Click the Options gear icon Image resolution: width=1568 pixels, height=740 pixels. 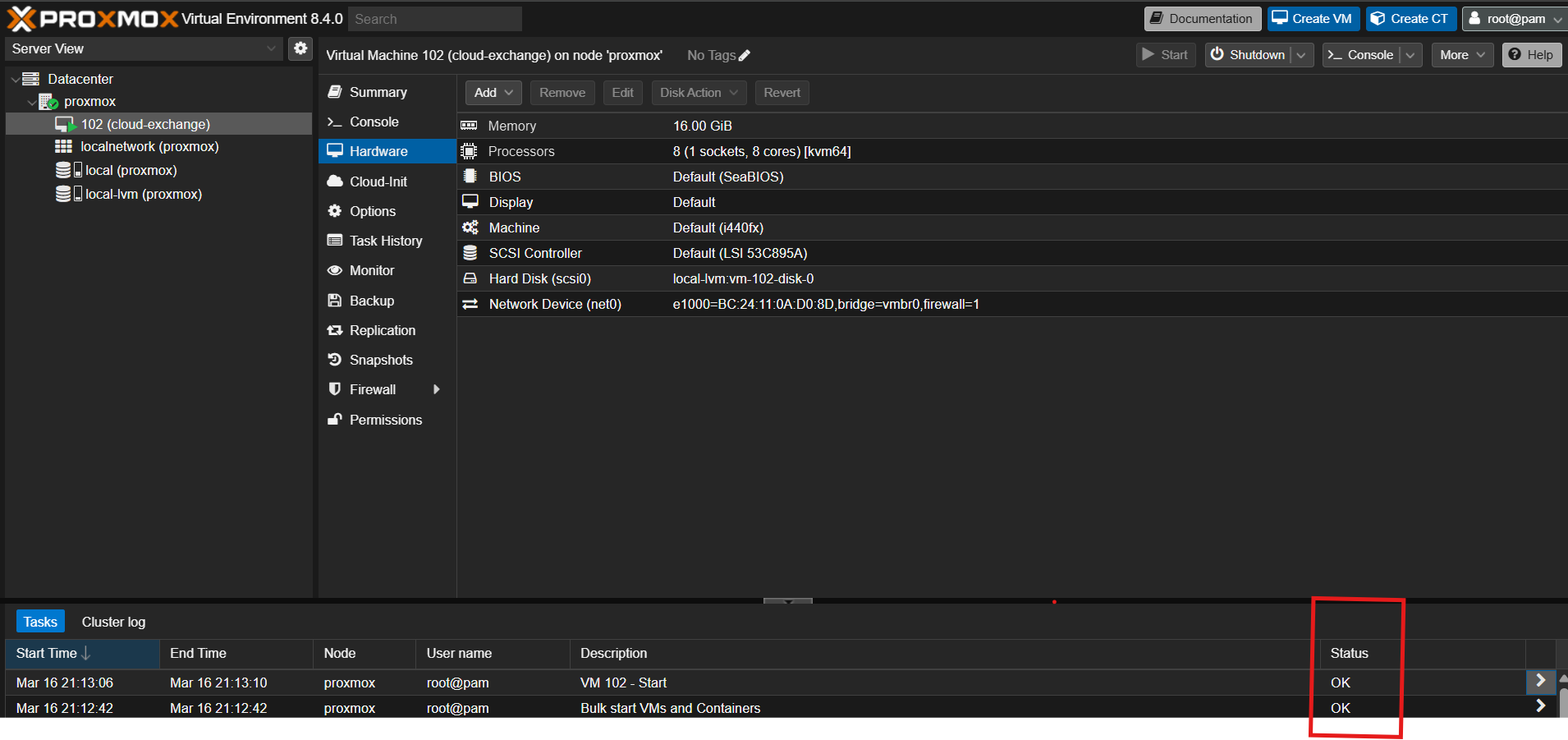pos(335,211)
